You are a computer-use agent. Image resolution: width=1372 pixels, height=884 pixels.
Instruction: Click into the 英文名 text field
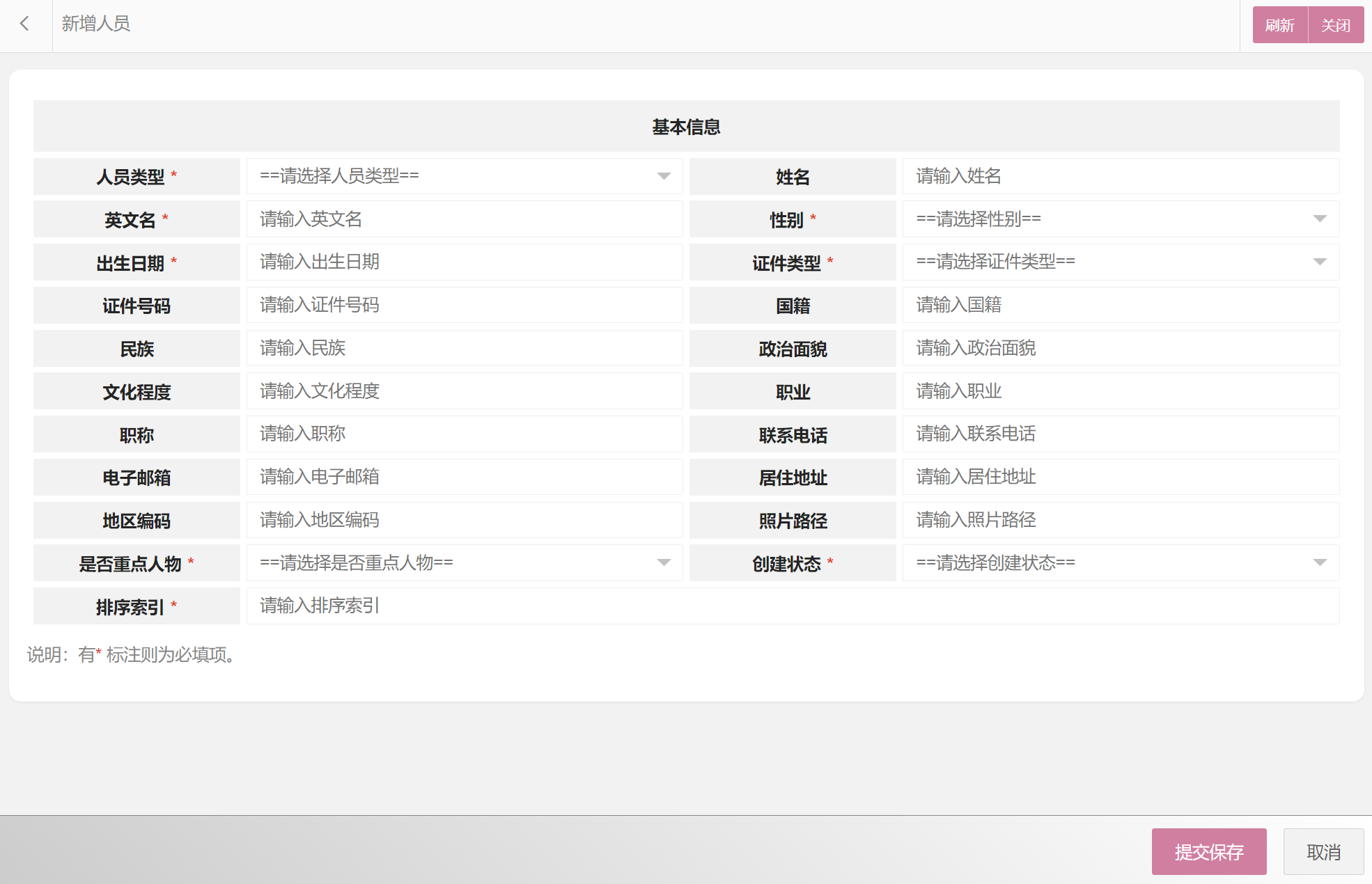pos(464,219)
